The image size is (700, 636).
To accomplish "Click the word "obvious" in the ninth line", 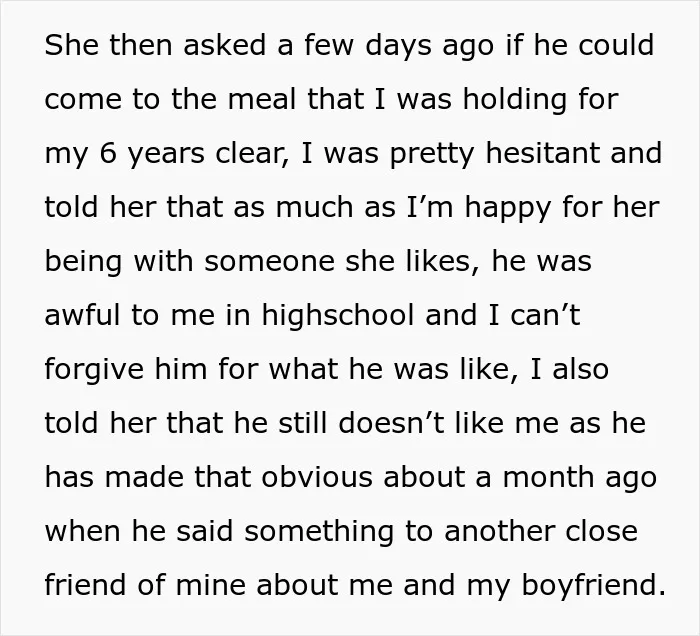I will pos(317,477).
